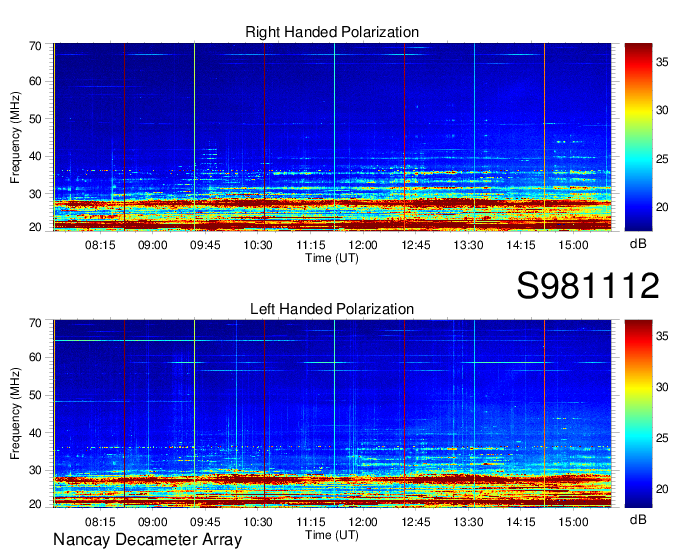This screenshot has height=552, width=680.
Task: Click the 40 MHz tick on top plot axis
Action: (35, 157)
